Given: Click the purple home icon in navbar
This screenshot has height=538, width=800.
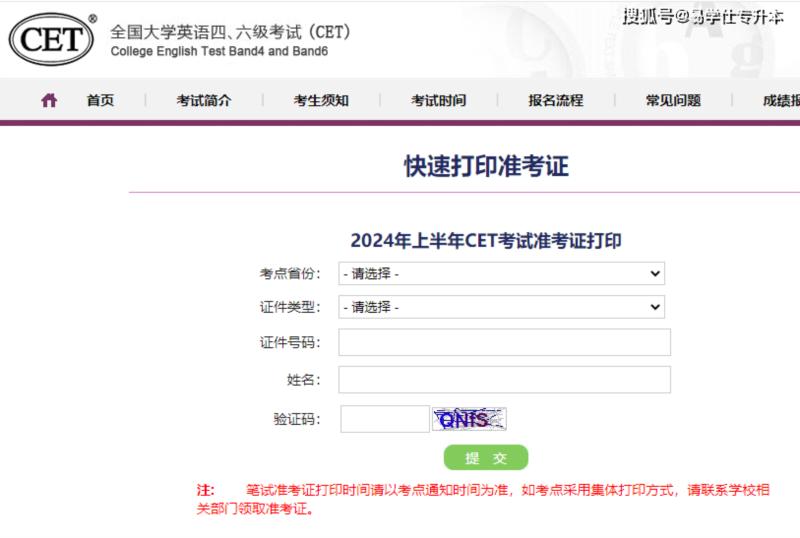Looking at the screenshot, I should 49,100.
